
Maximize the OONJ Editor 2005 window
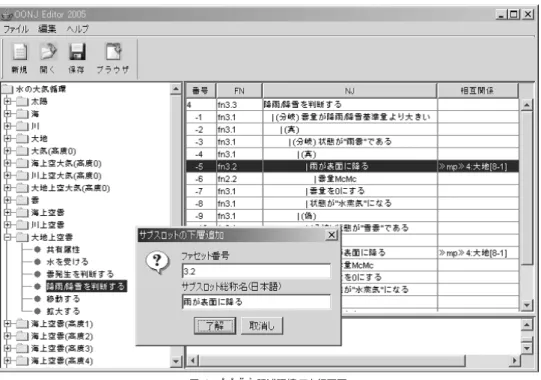514,14
